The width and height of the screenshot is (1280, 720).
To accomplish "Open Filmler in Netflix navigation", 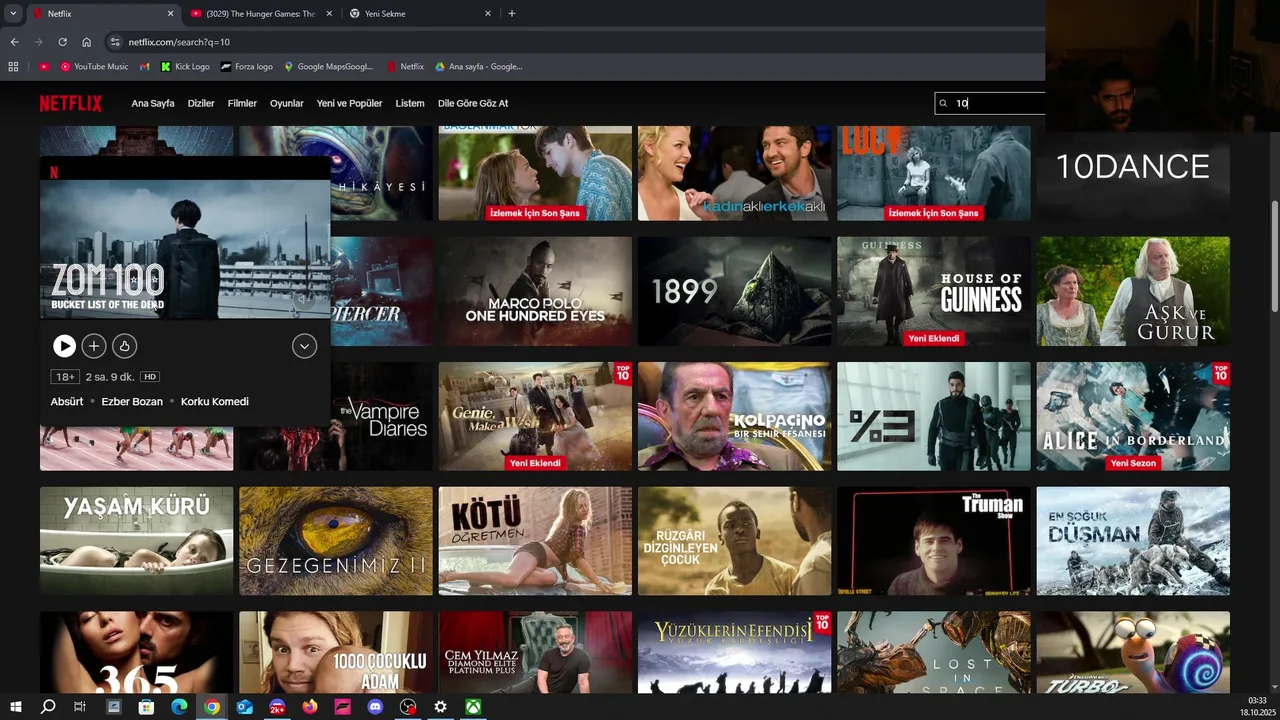I will point(242,103).
